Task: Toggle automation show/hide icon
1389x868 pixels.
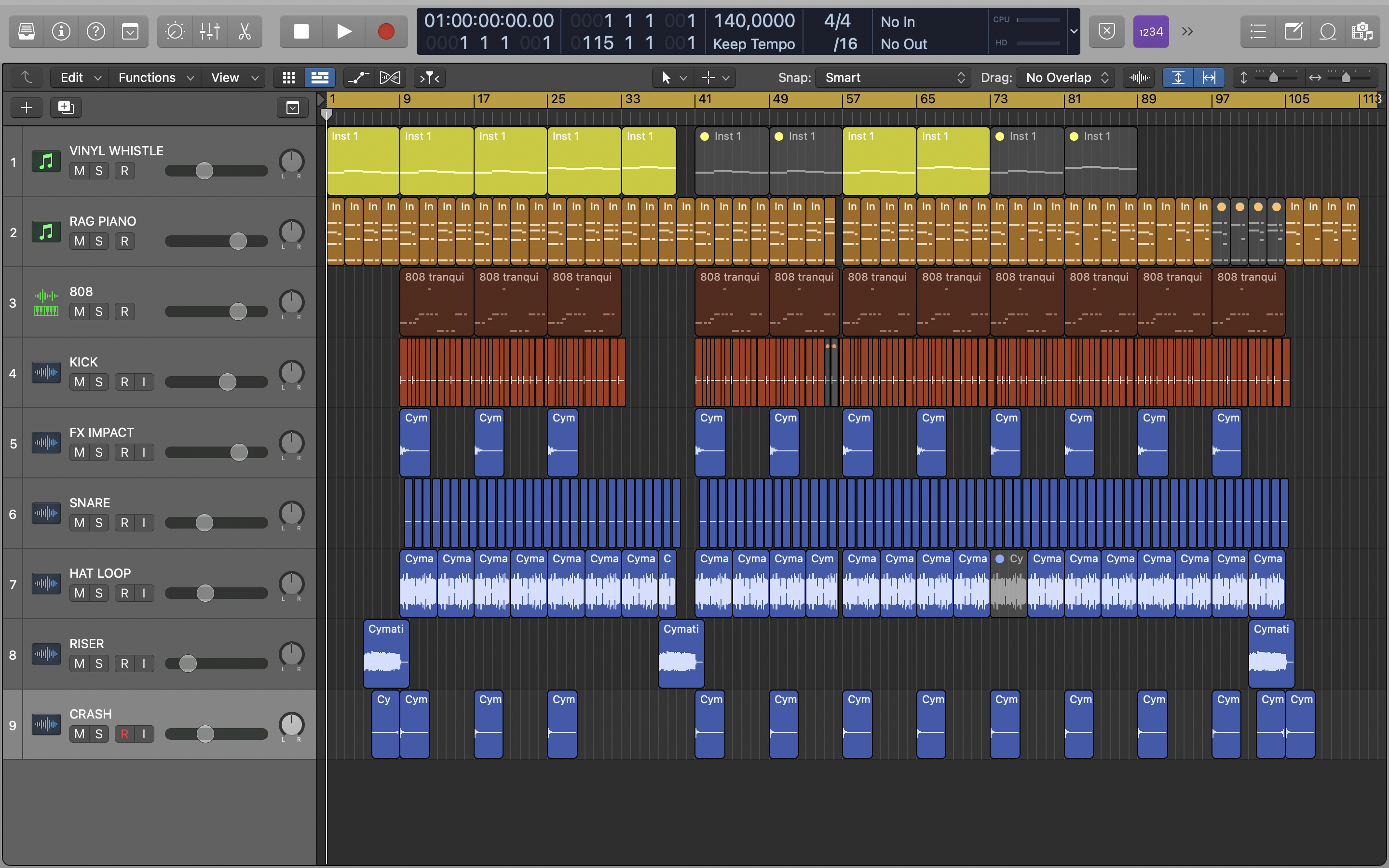Action: tap(358, 78)
